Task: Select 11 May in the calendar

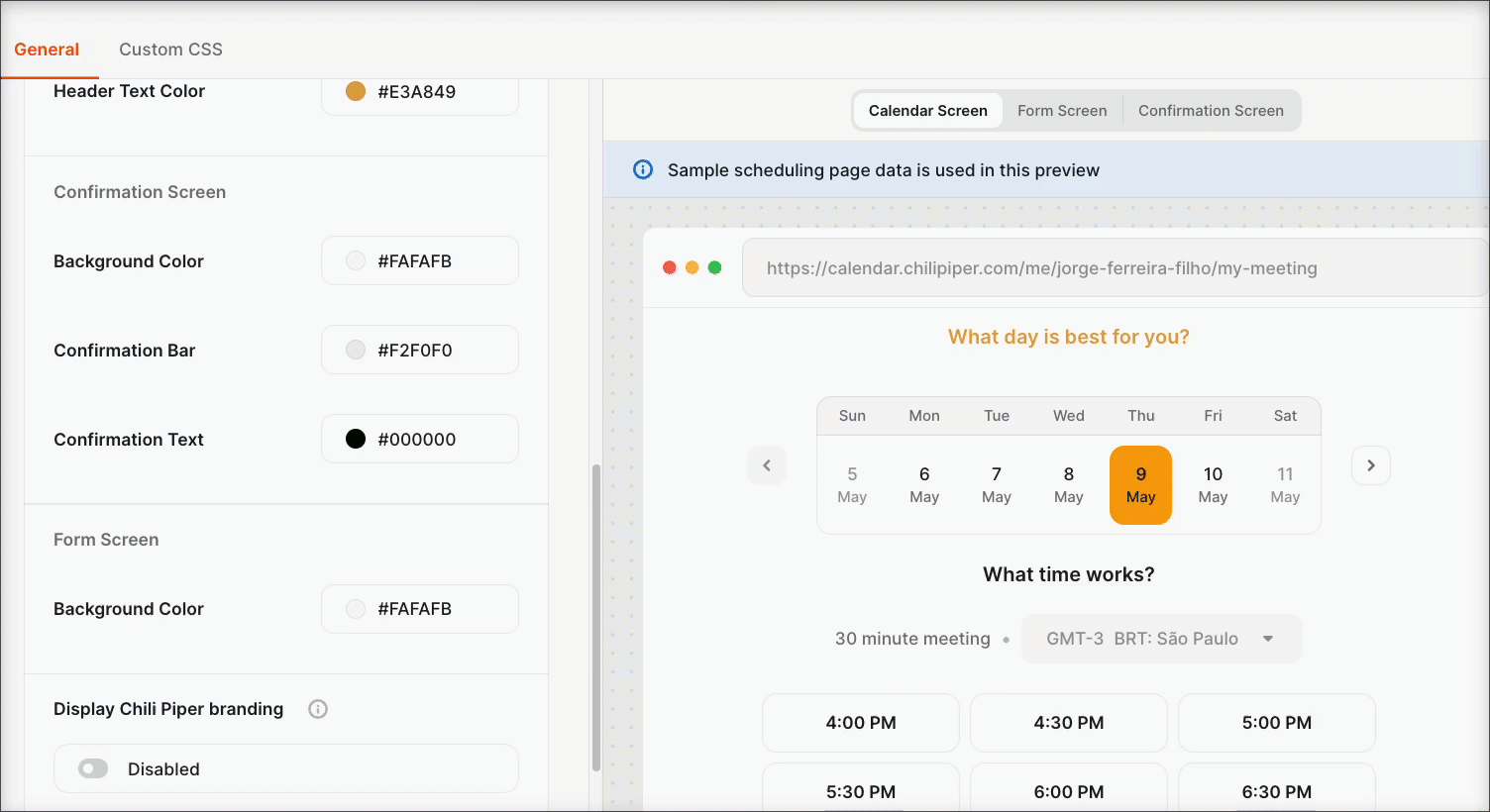Action: coord(1285,485)
